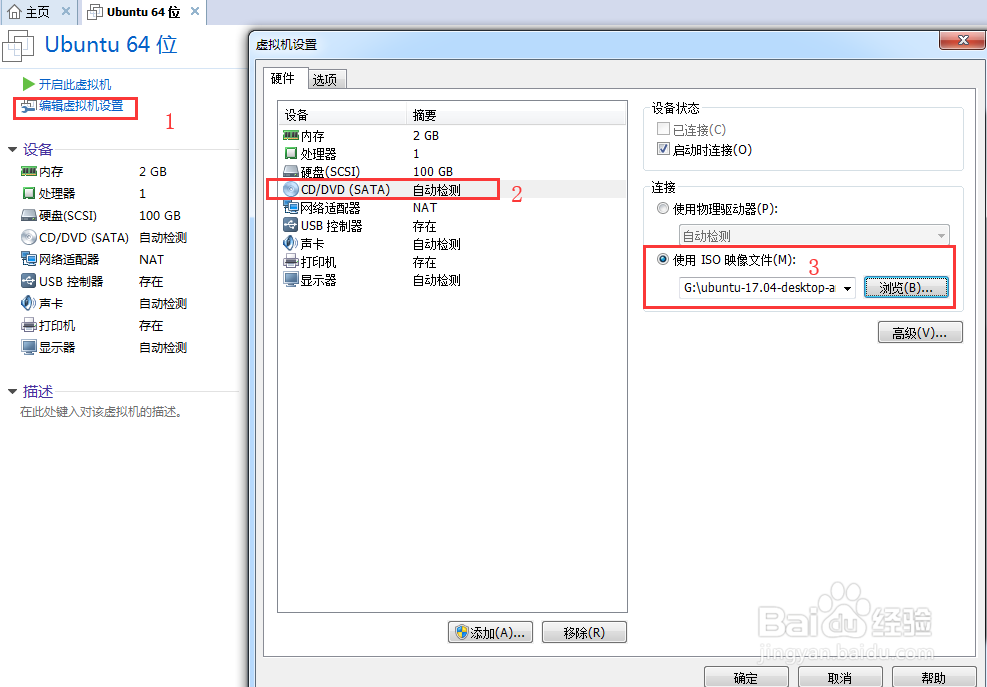Collapse the 描述 section triangle

(x=12, y=392)
